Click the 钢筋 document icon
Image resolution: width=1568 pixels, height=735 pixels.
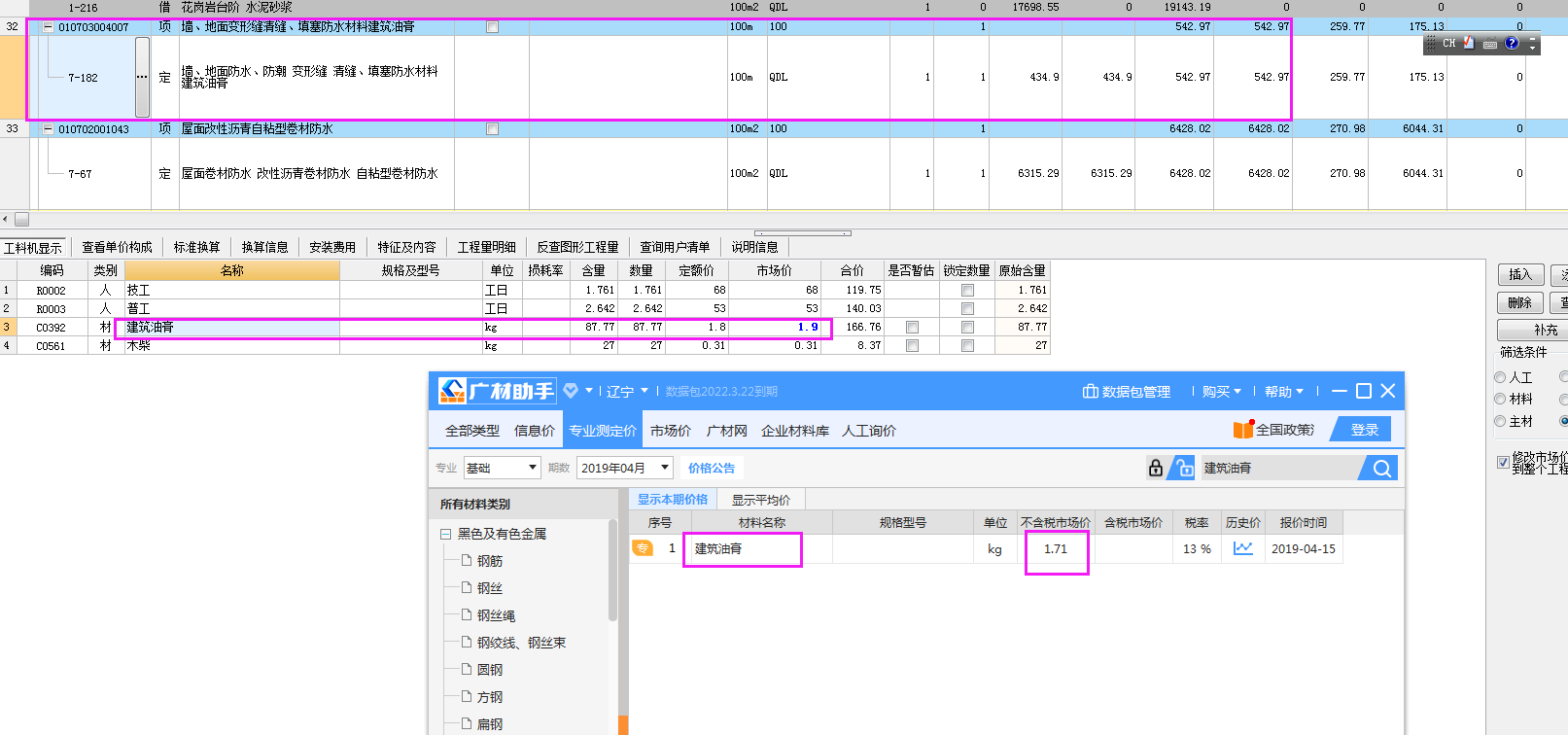pos(467,560)
